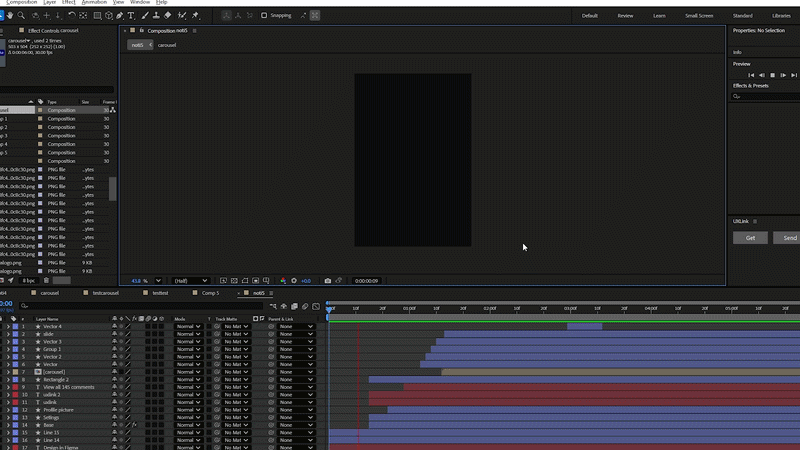Click the channel and color management icon
The width and height of the screenshot is (800, 450).
pyautogui.click(x=283, y=281)
